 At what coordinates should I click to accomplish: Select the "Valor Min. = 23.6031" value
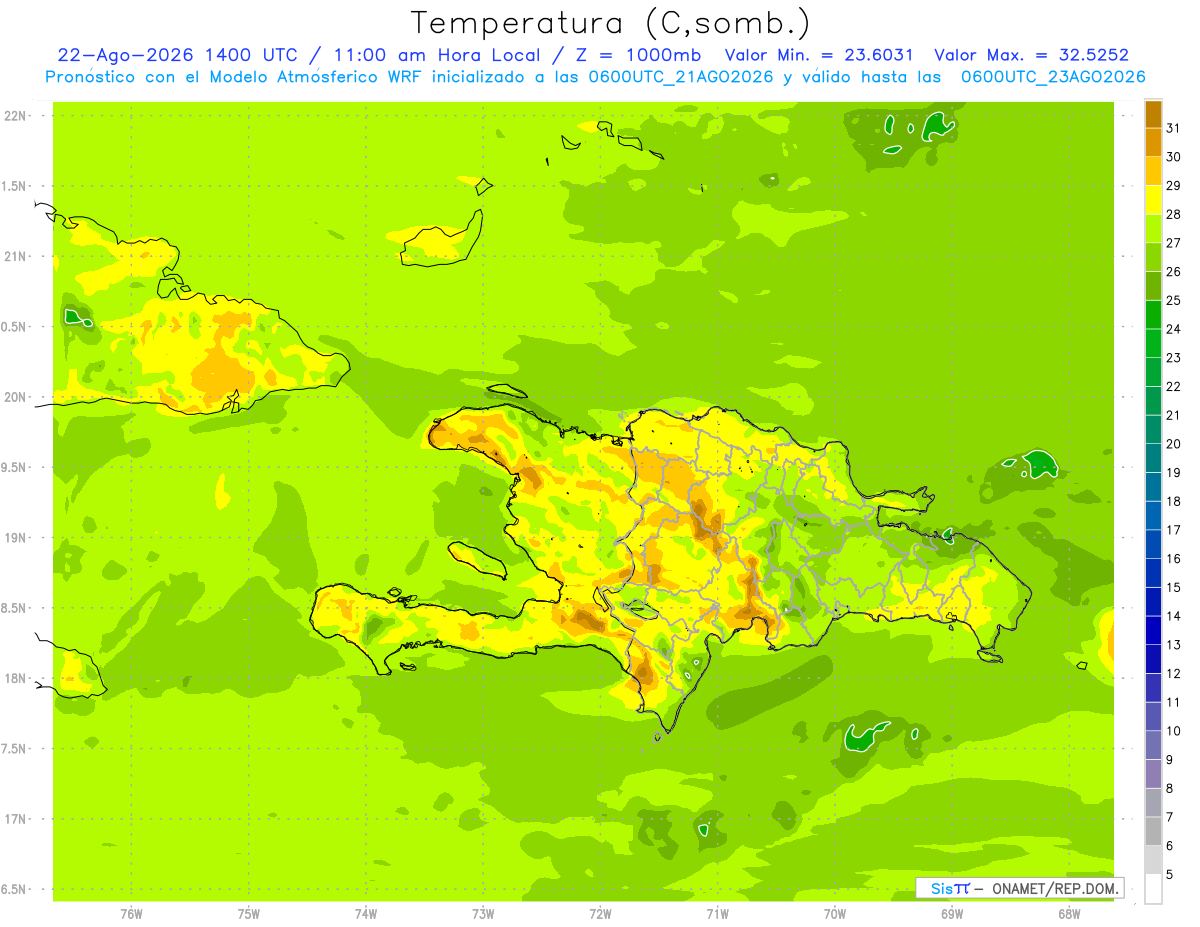point(818,55)
